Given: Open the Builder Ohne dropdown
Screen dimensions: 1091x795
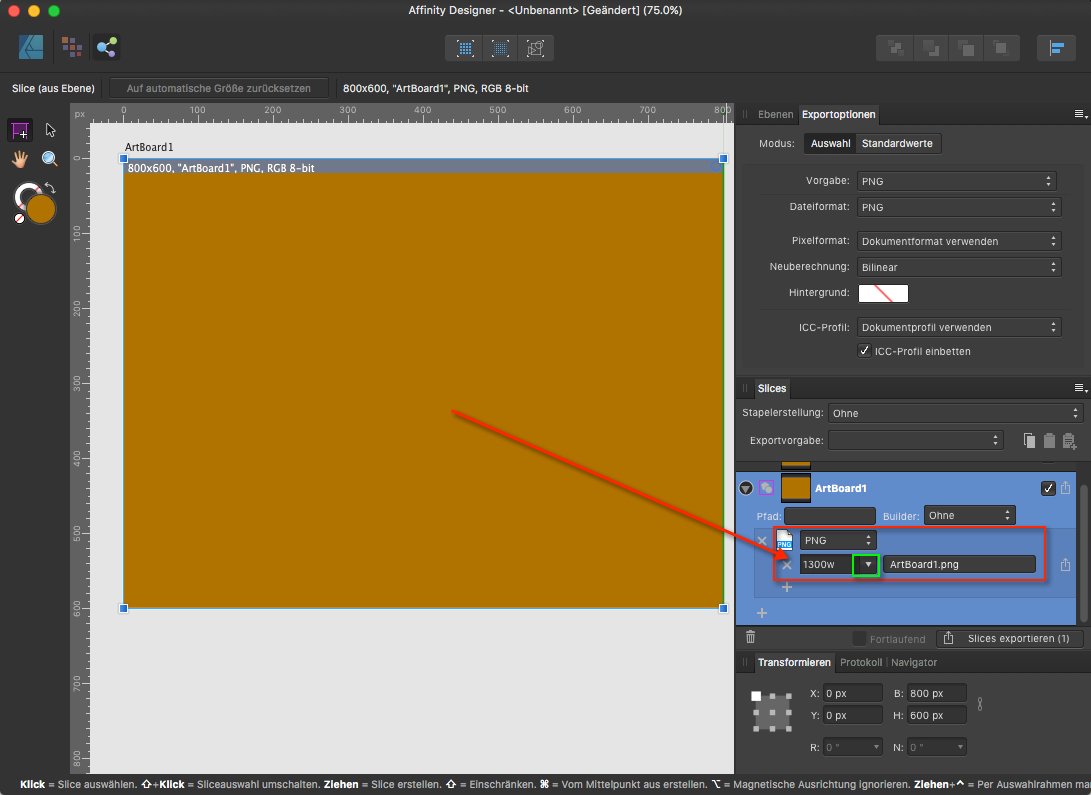Looking at the screenshot, I should (x=969, y=515).
